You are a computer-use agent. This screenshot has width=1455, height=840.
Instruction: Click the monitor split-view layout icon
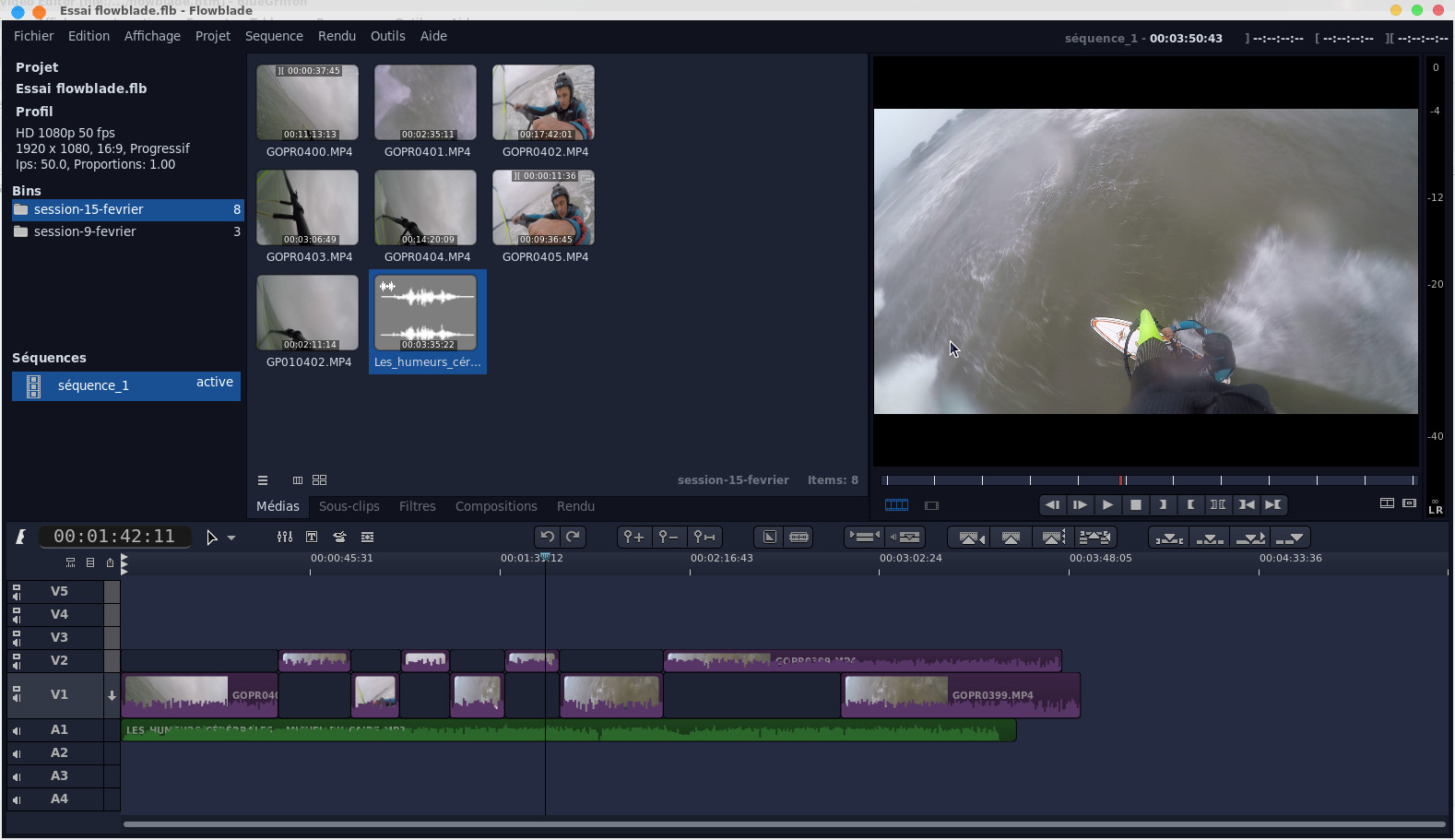(1387, 503)
